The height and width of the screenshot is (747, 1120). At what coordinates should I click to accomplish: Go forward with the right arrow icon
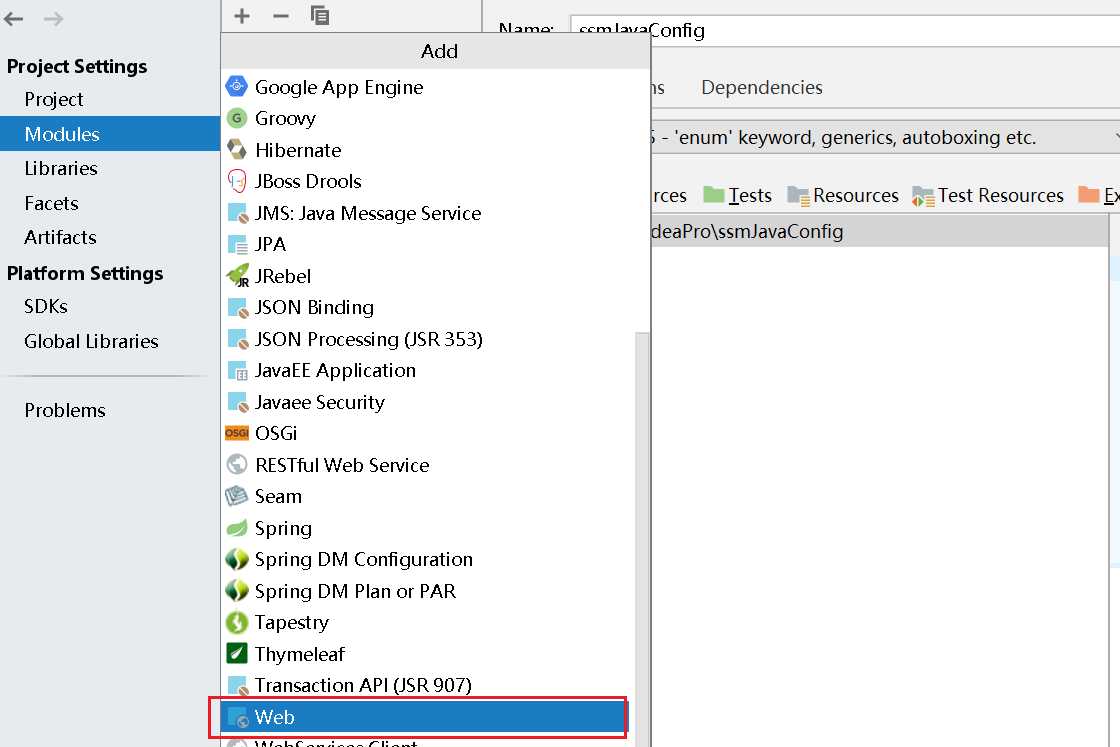54,19
